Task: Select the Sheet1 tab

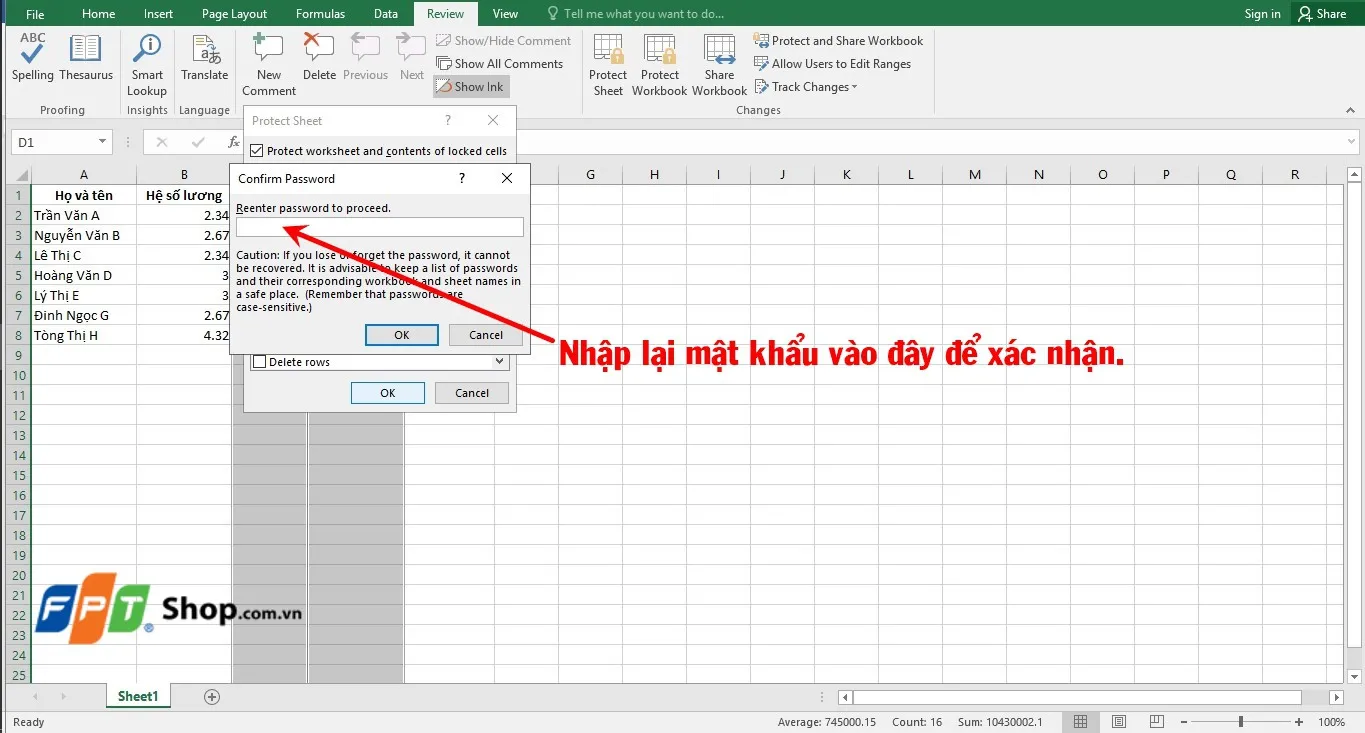Action: [x=138, y=696]
